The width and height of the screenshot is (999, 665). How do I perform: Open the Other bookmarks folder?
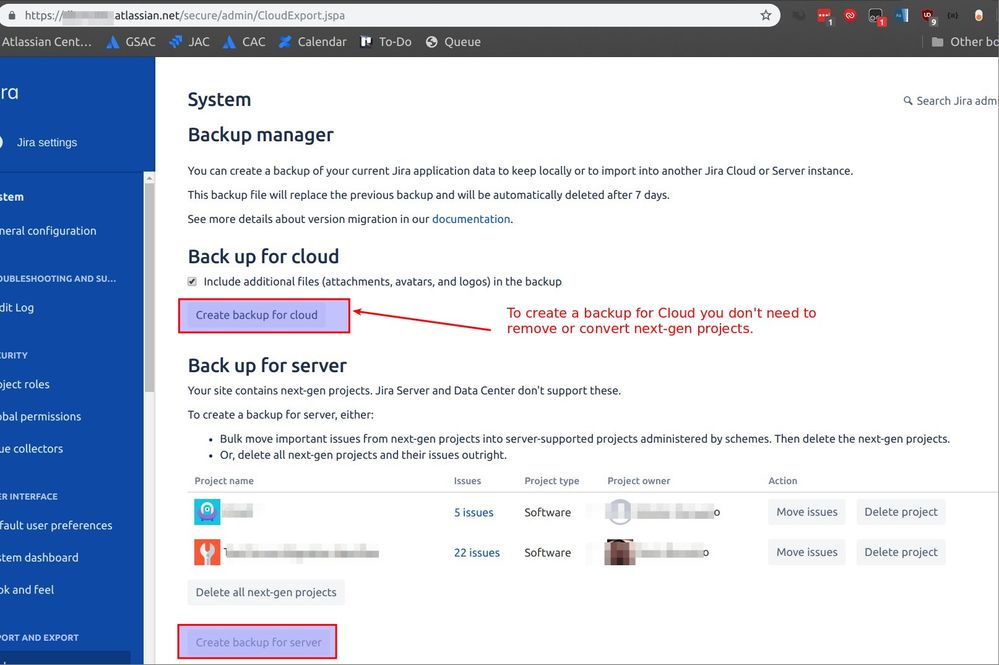[x=963, y=41]
